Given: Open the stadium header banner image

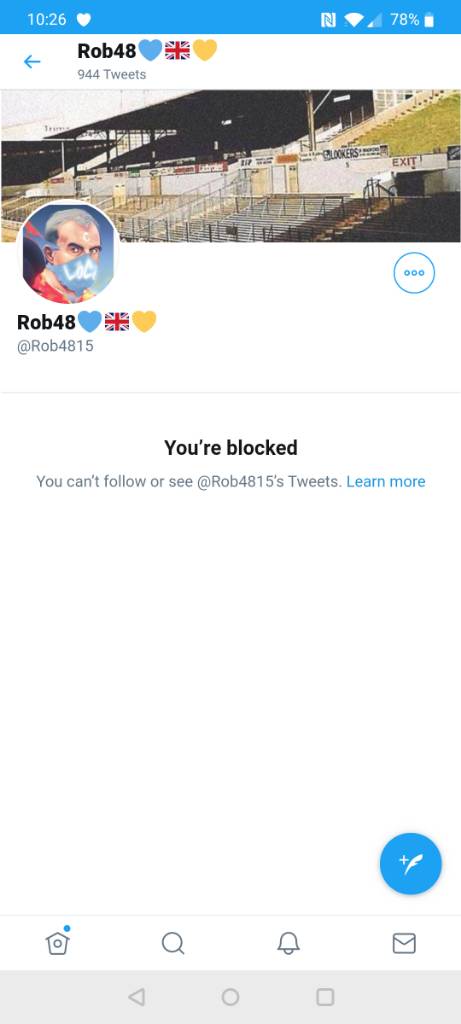Looking at the screenshot, I should pyautogui.click(x=230, y=166).
